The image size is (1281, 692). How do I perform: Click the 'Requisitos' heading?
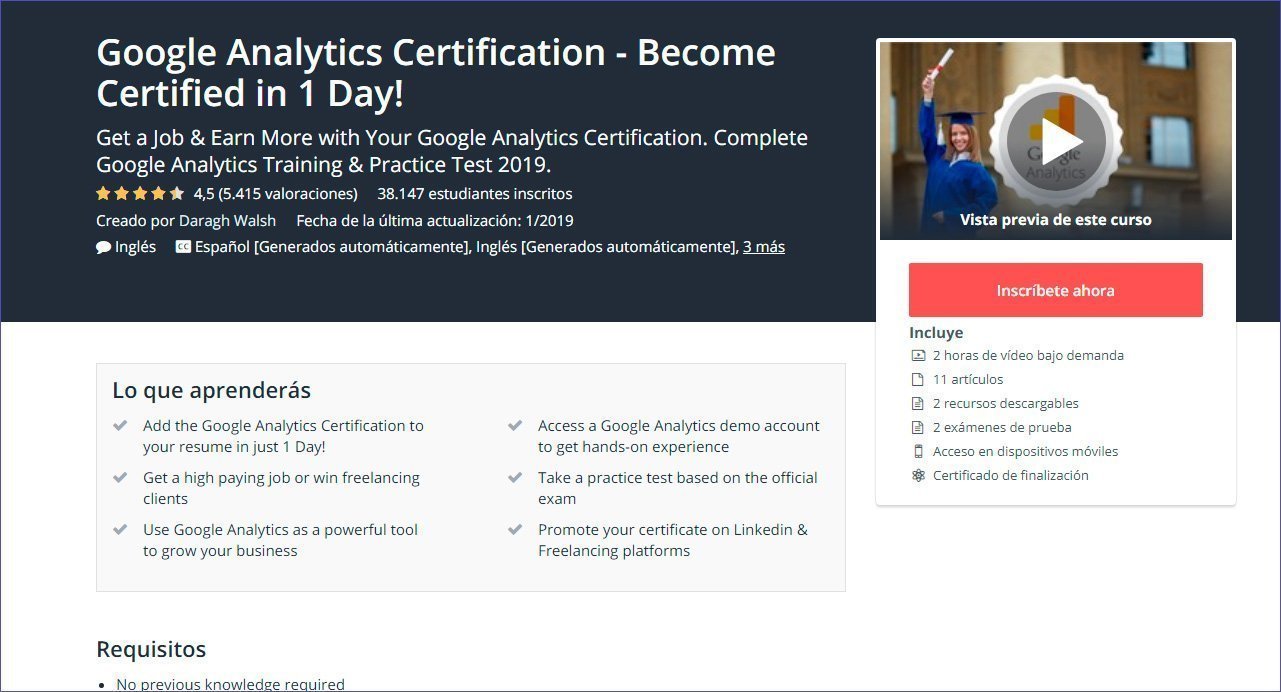pos(151,649)
